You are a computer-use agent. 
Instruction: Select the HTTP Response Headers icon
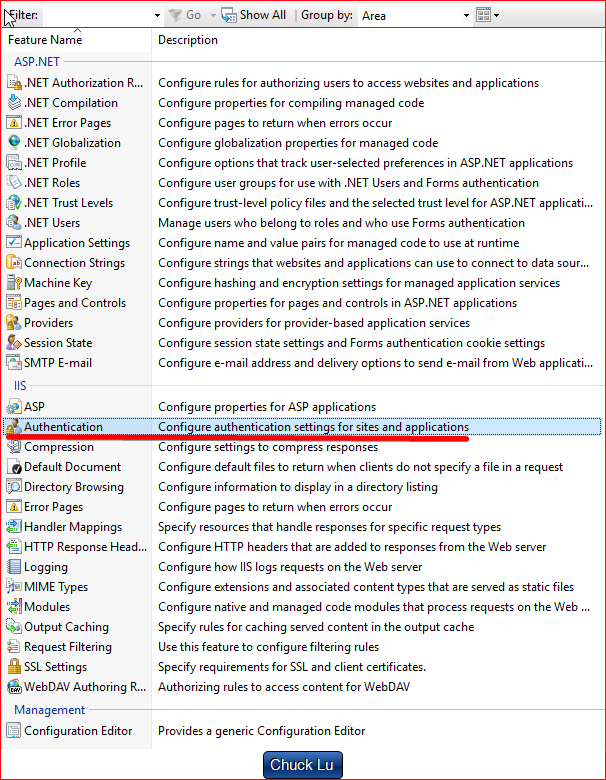point(14,546)
